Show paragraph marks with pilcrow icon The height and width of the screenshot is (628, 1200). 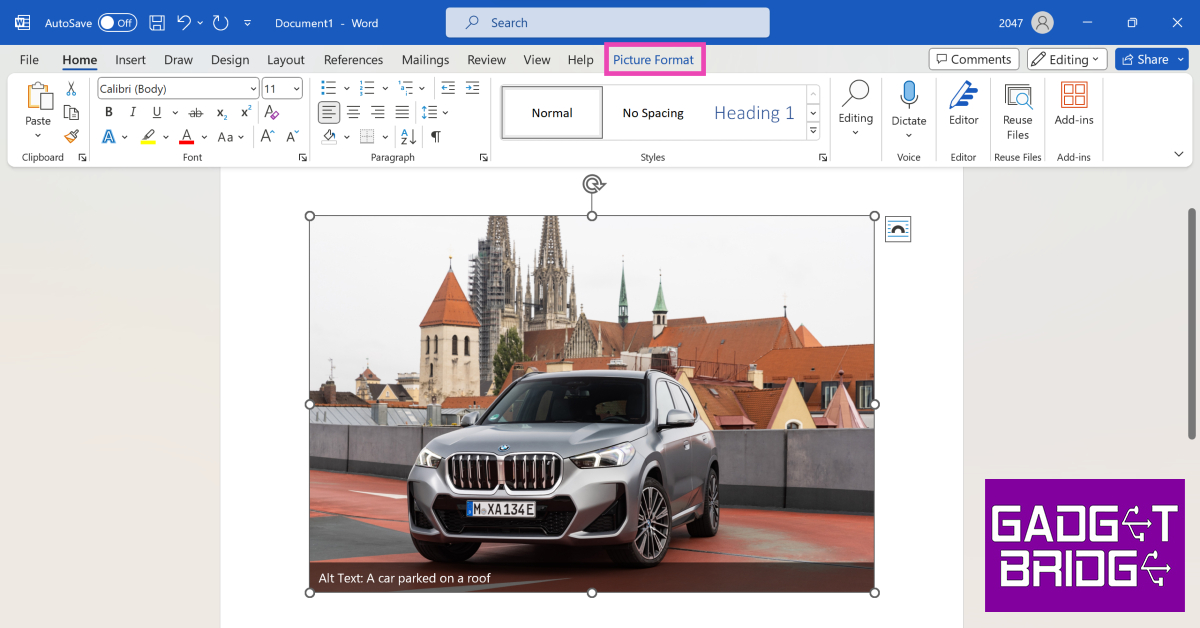pos(435,137)
